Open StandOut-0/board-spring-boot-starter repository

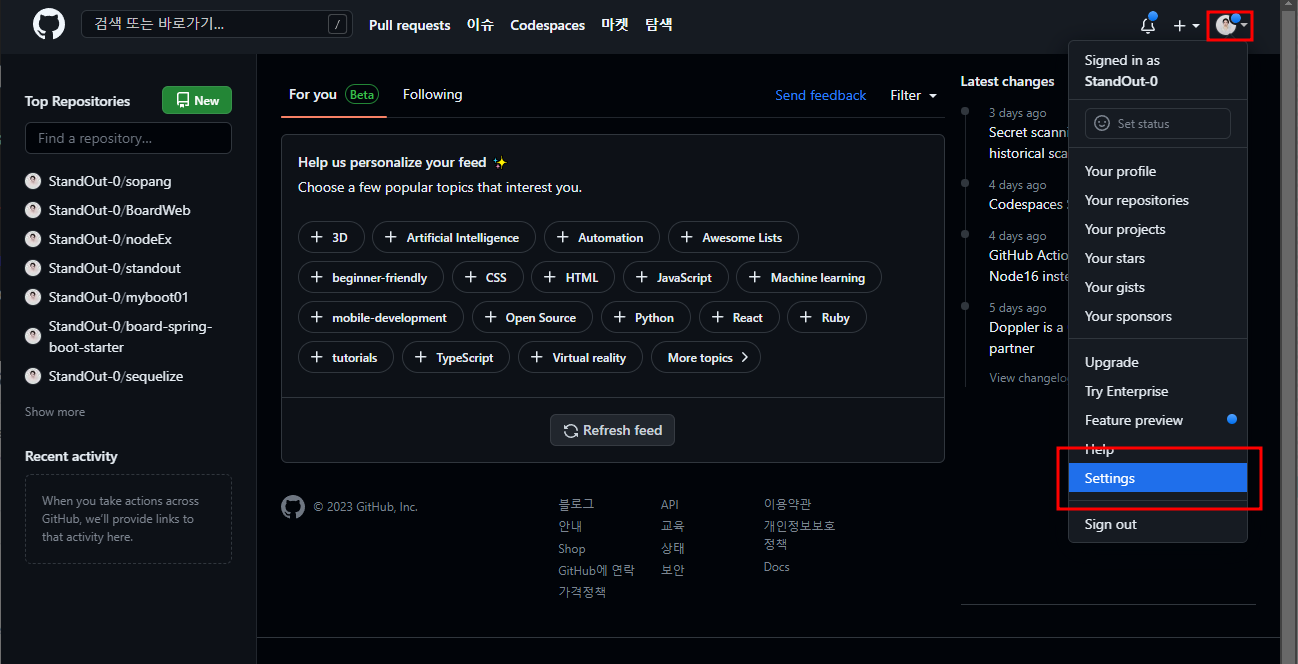tap(131, 336)
